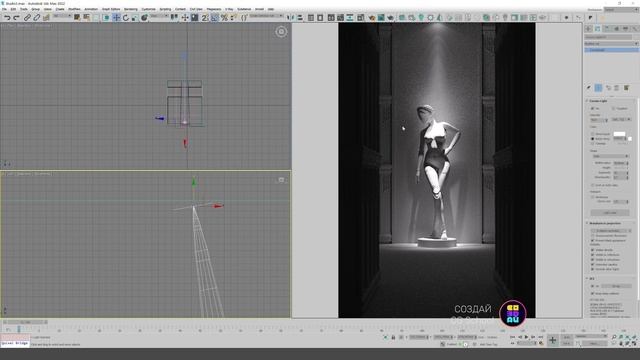Click the navigation wheel icon in Top viewport
The height and width of the screenshot is (360, 640).
(x=281, y=31)
